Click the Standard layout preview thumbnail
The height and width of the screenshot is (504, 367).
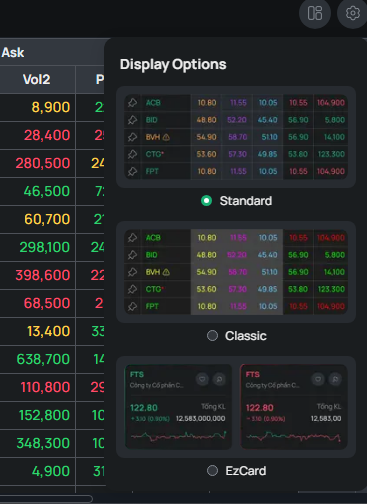click(236, 137)
